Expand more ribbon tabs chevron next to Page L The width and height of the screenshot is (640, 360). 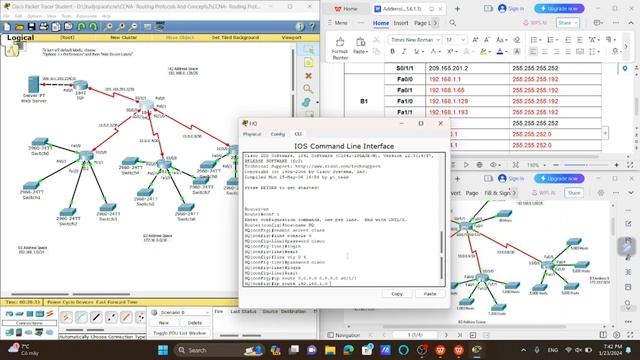(435, 23)
